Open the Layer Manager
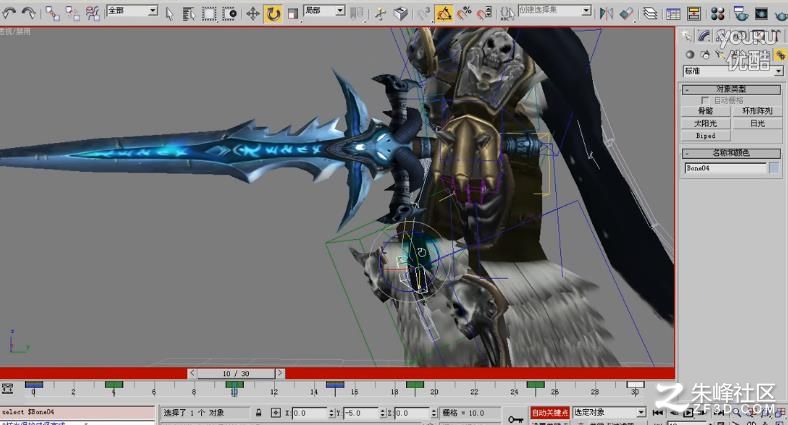 (650, 14)
